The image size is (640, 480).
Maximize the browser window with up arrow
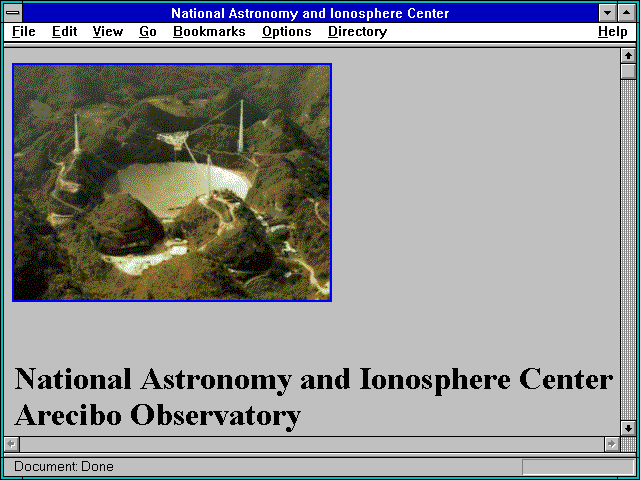click(627, 13)
